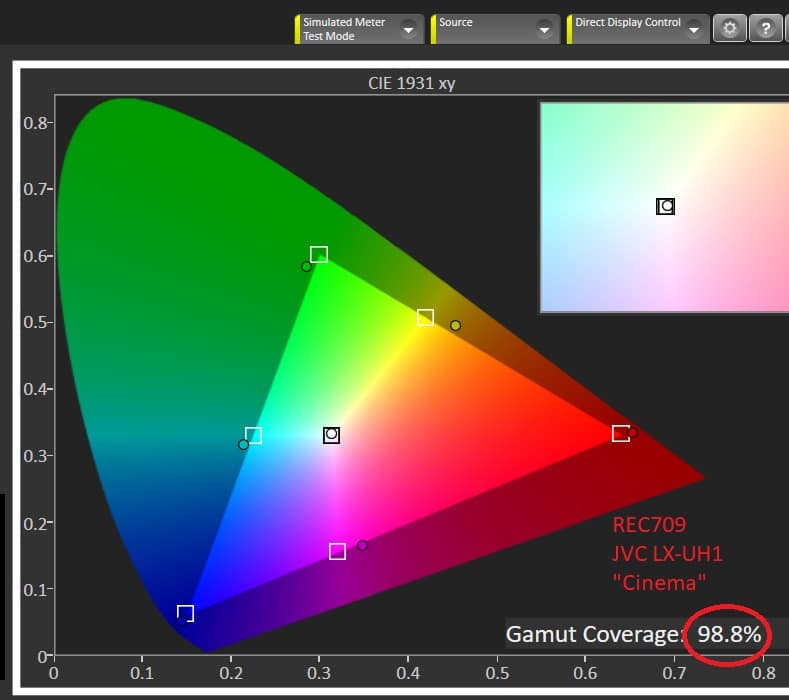Click the Simulated Meter Test Mode label
This screenshot has height=700, width=789.
coord(344,29)
